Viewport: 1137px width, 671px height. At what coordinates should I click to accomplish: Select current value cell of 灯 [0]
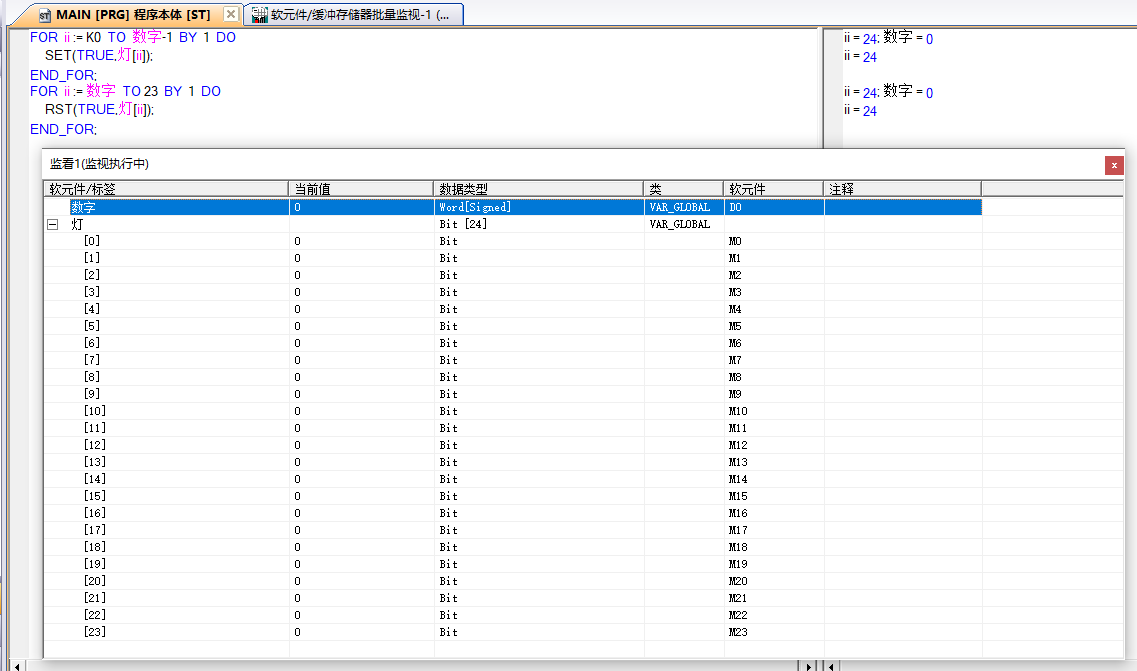(x=361, y=242)
